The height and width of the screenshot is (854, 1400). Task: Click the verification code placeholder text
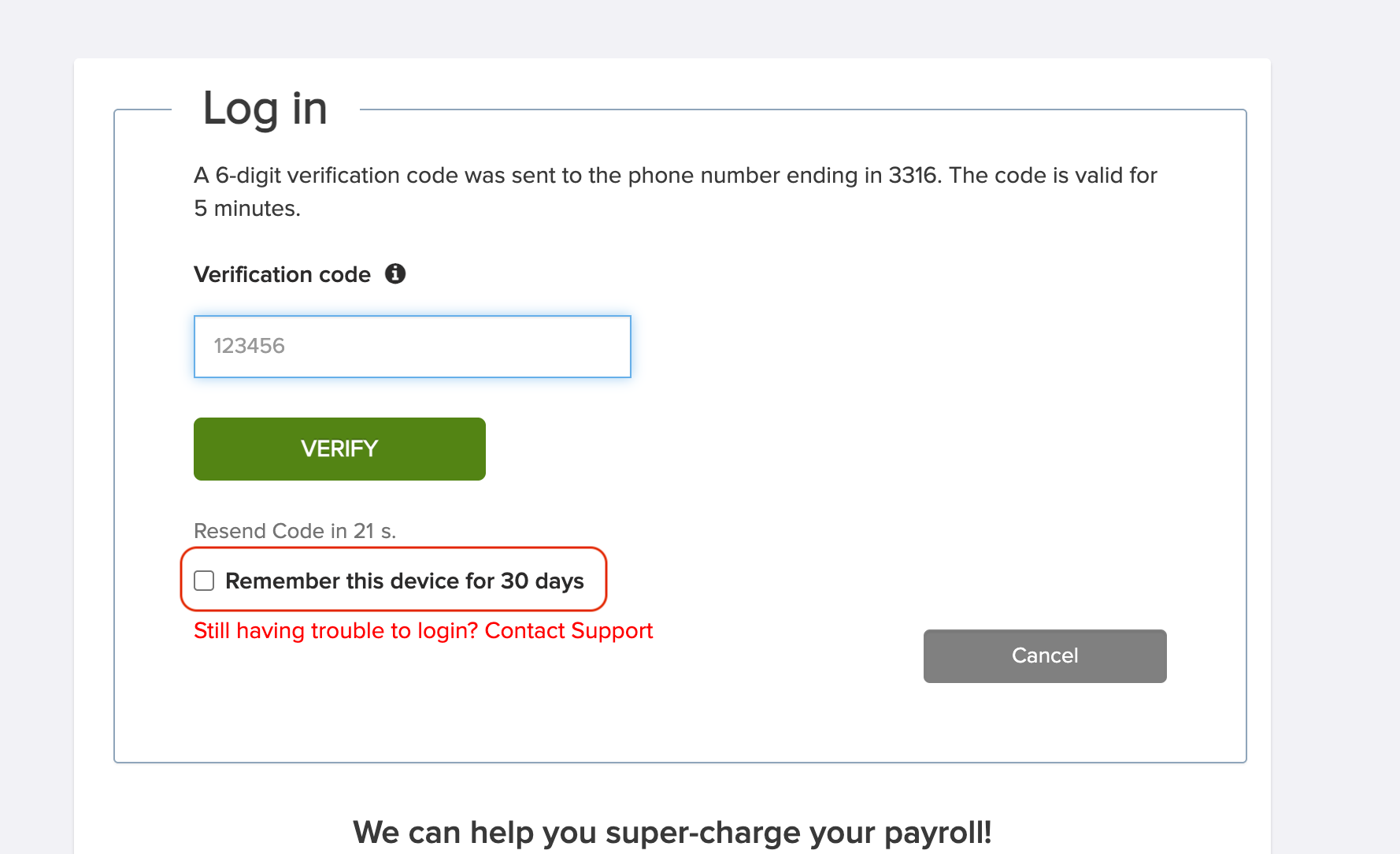click(x=250, y=347)
